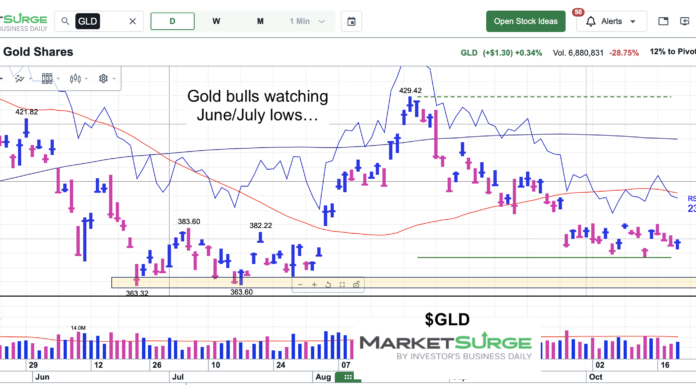The image size is (696, 385).
Task: Click the 363.32 low price label
Action: pyautogui.click(x=137, y=293)
